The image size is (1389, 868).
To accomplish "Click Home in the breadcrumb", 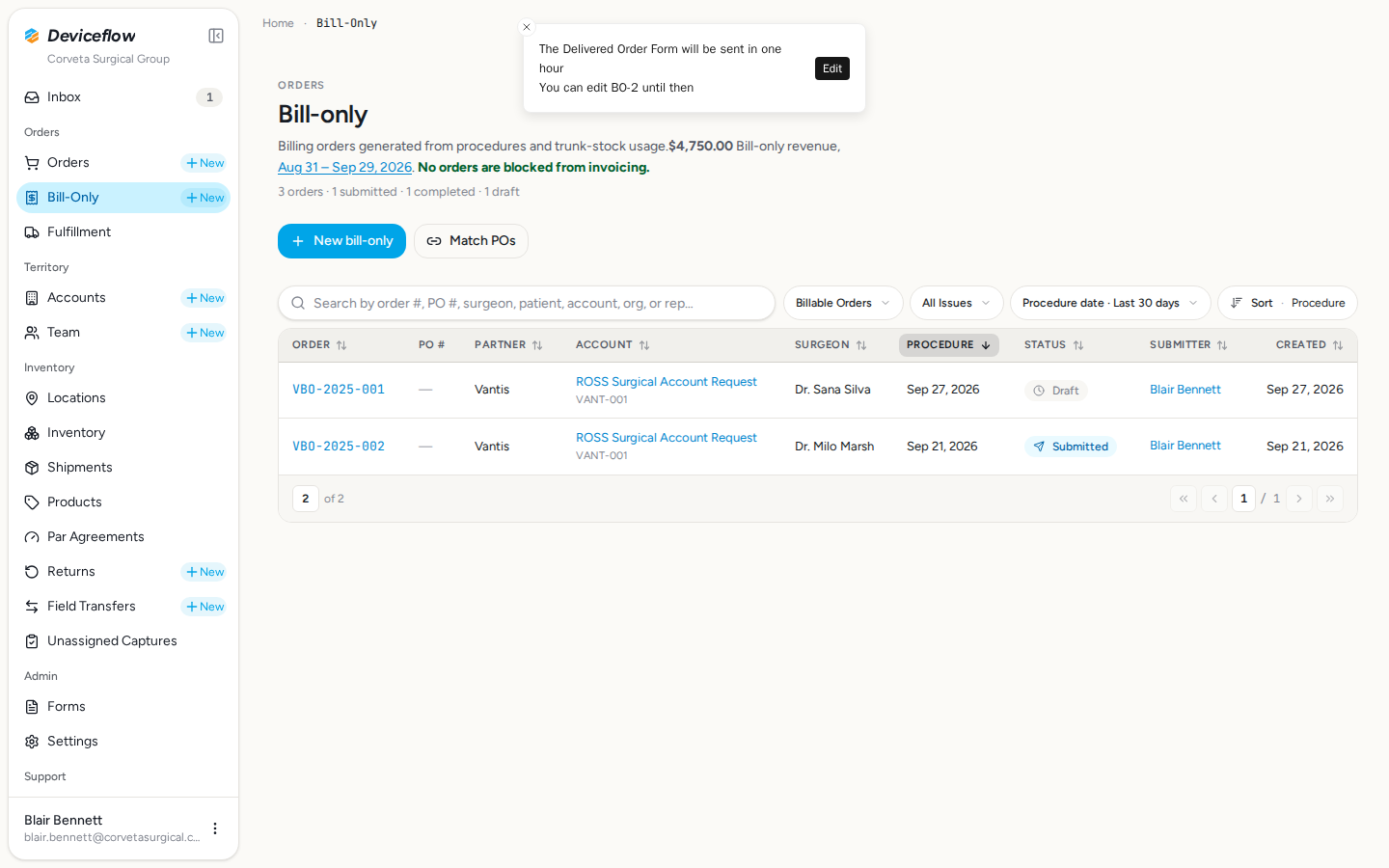I will pos(278,23).
